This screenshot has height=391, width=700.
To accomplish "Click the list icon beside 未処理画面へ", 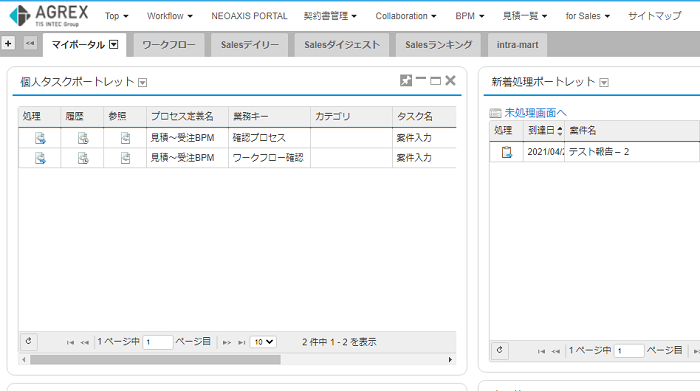I will [x=495, y=113].
